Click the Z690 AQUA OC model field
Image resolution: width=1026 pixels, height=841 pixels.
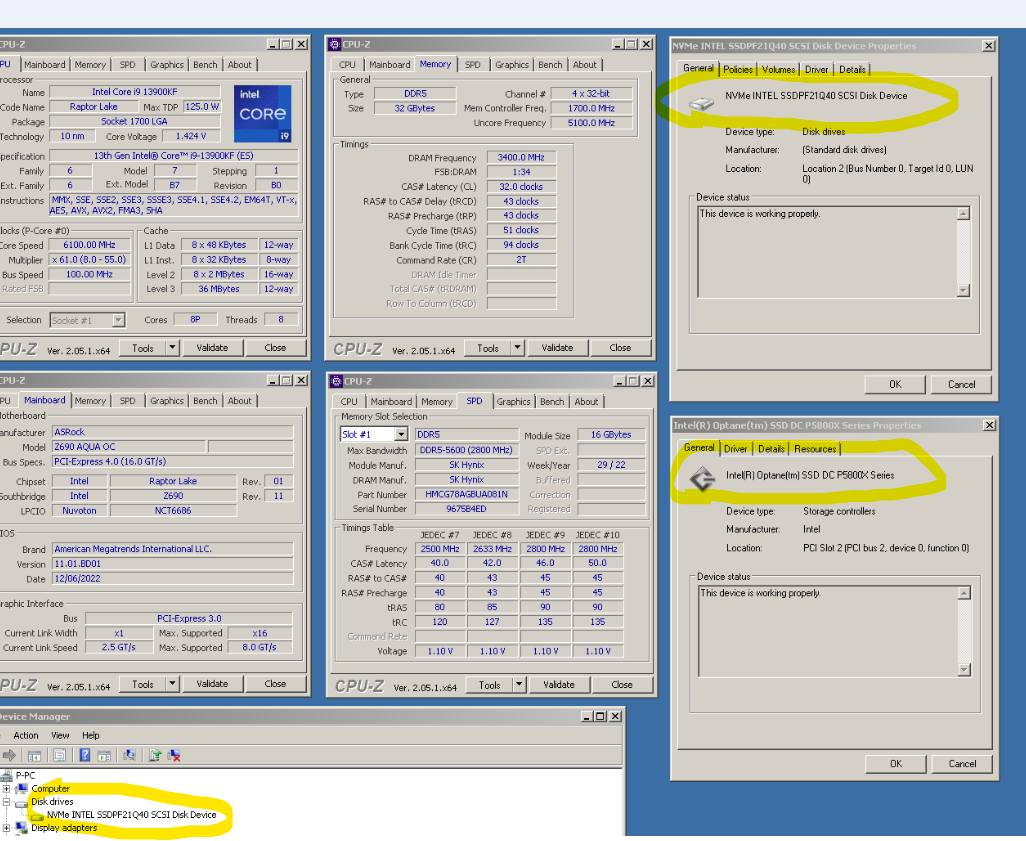pyautogui.click(x=130, y=447)
